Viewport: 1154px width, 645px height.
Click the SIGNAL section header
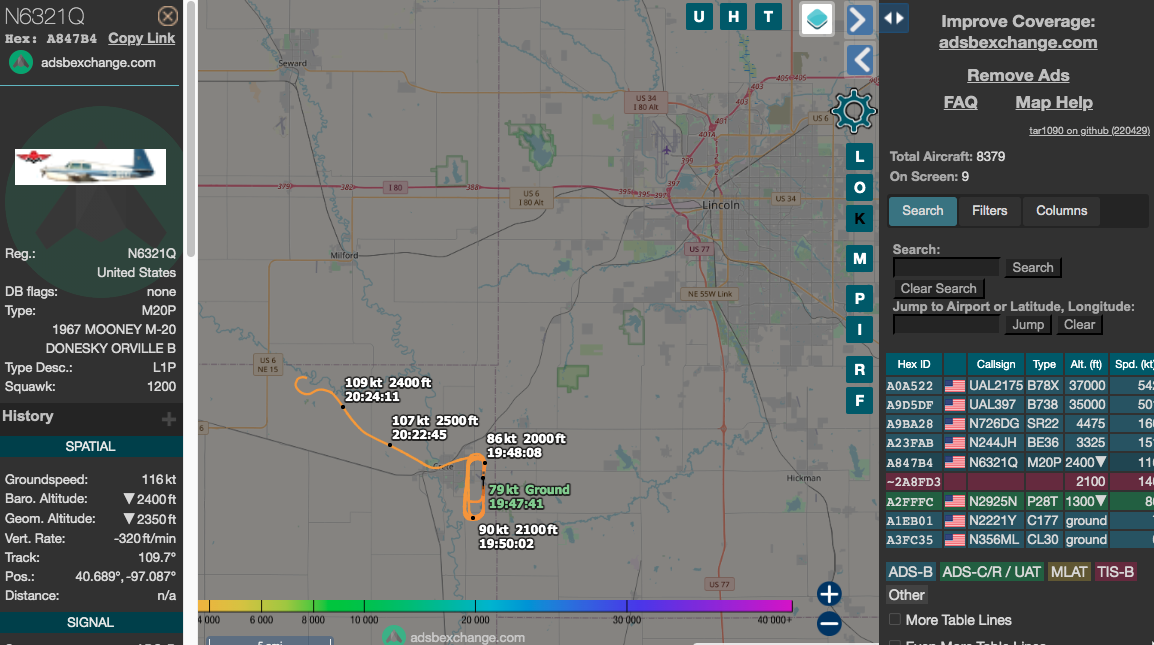coord(90,622)
